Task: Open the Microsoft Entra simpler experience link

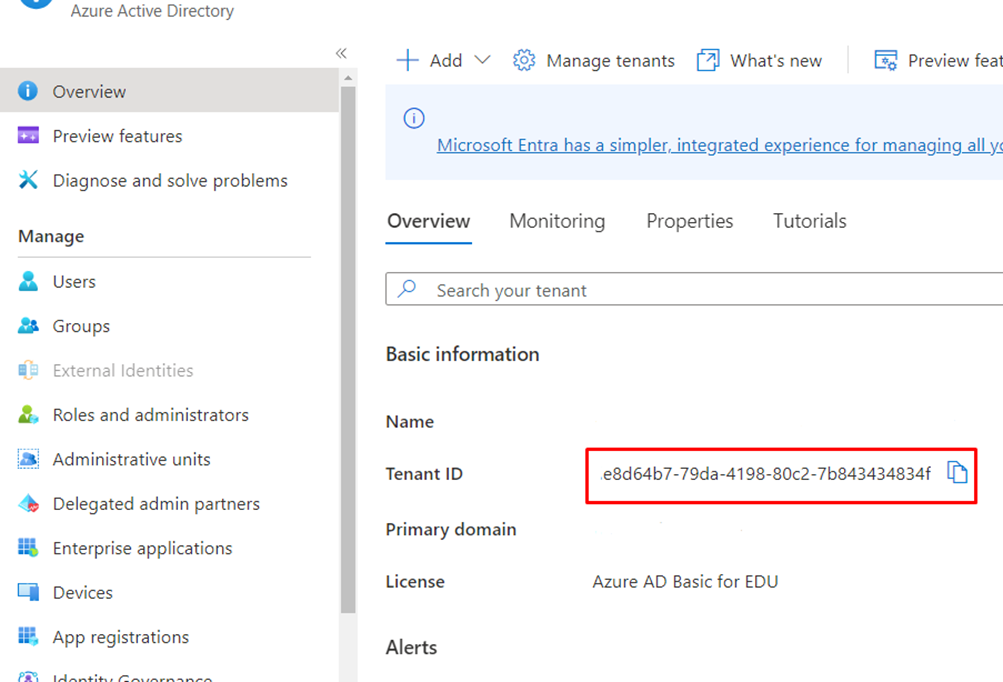Action: click(720, 145)
